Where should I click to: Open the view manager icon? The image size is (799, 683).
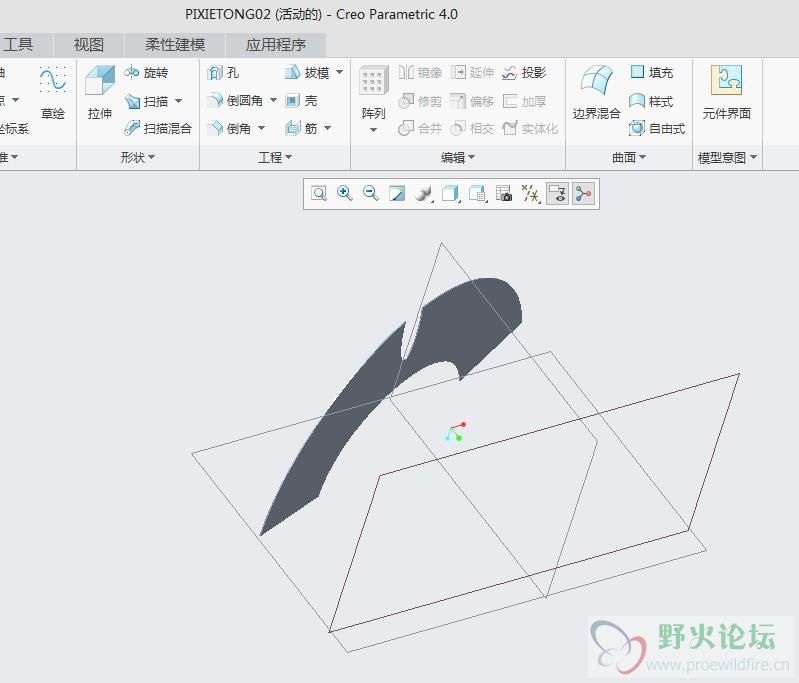click(504, 194)
